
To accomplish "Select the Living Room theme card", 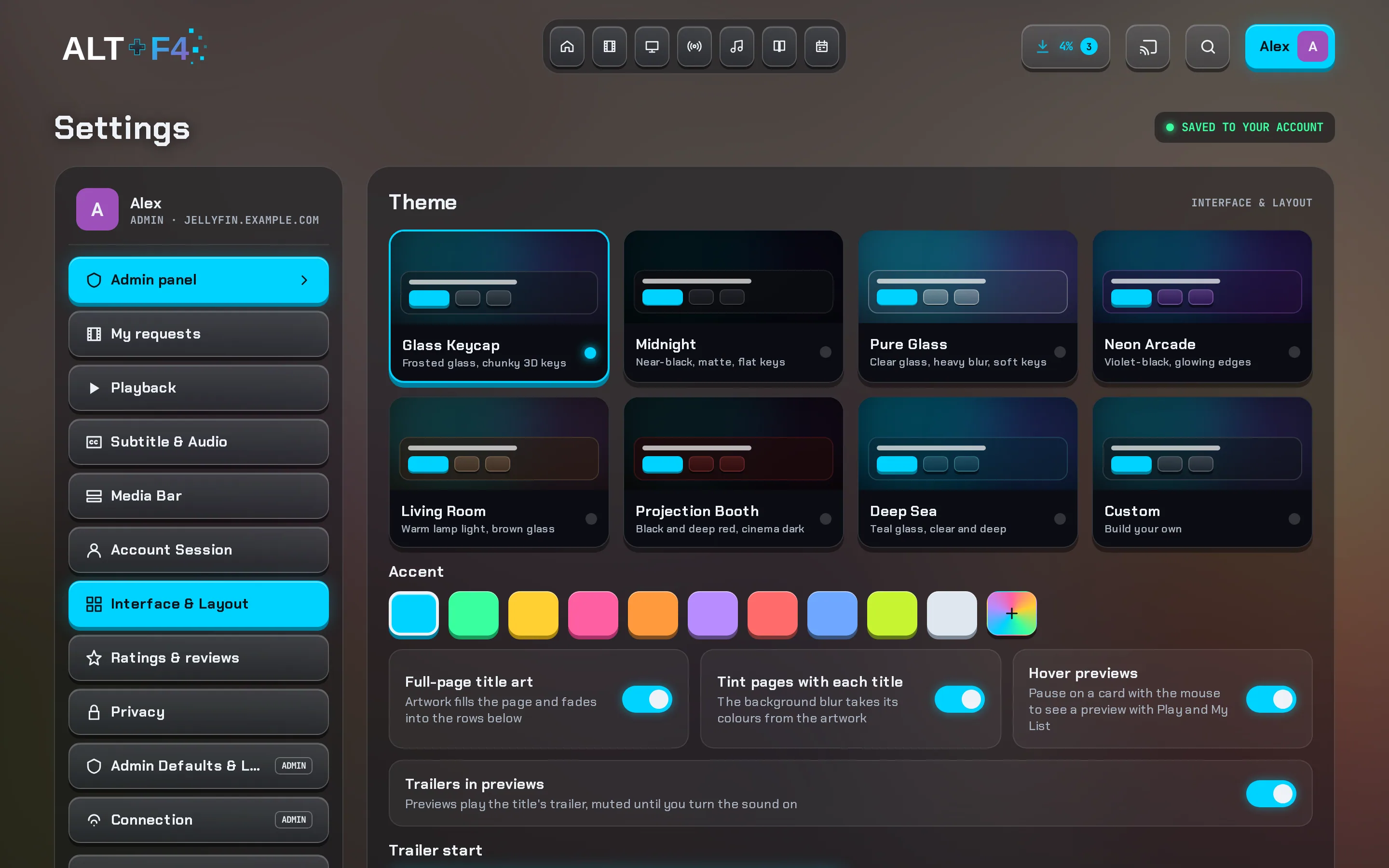I will coord(499,473).
